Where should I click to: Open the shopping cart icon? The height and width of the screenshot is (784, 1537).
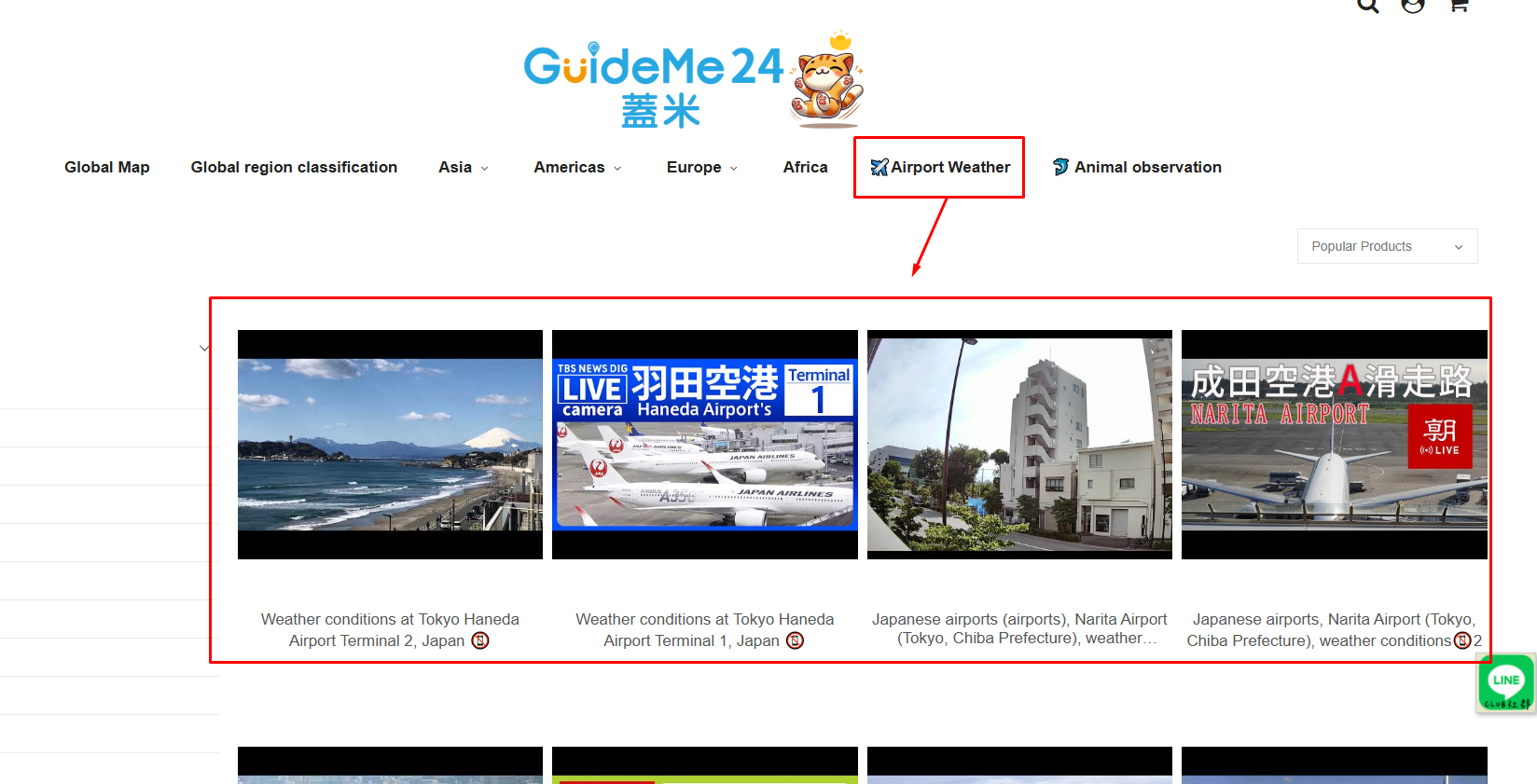pyautogui.click(x=1460, y=5)
